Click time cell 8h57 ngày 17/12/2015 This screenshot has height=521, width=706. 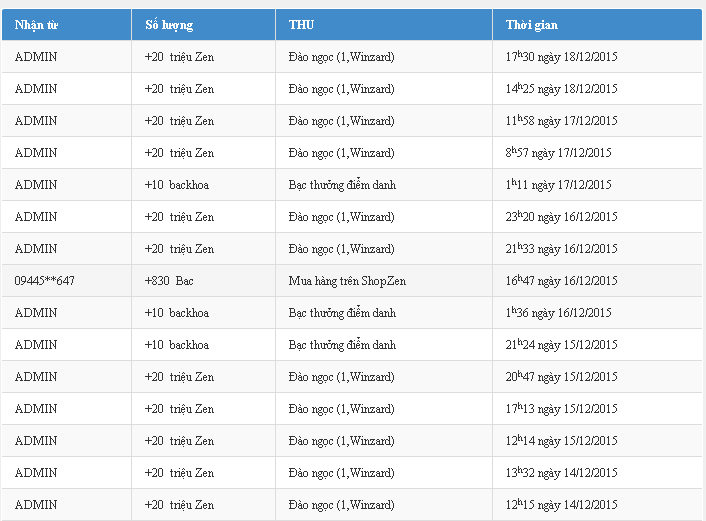(x=558, y=153)
